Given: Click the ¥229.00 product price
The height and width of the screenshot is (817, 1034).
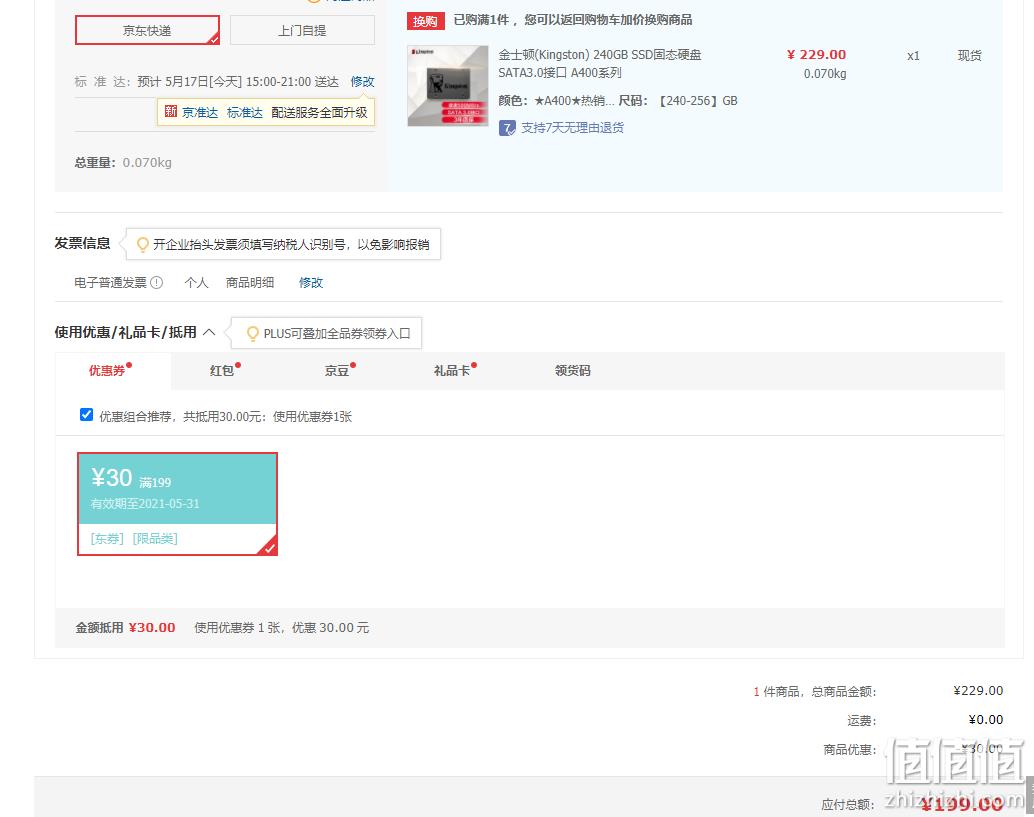Looking at the screenshot, I should point(816,55).
